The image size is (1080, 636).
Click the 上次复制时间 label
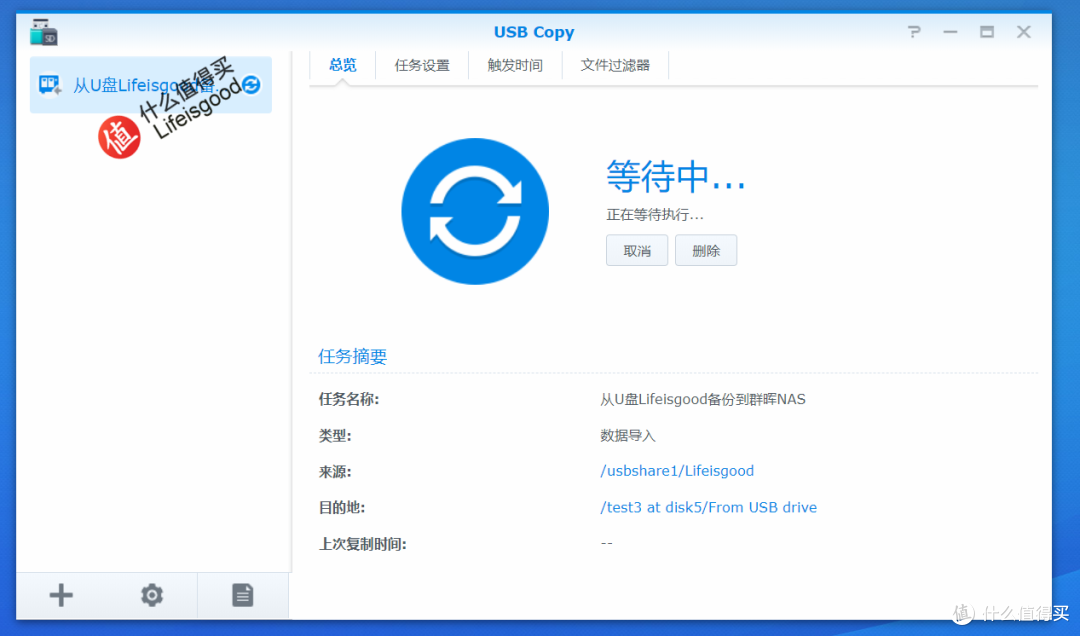(x=362, y=544)
